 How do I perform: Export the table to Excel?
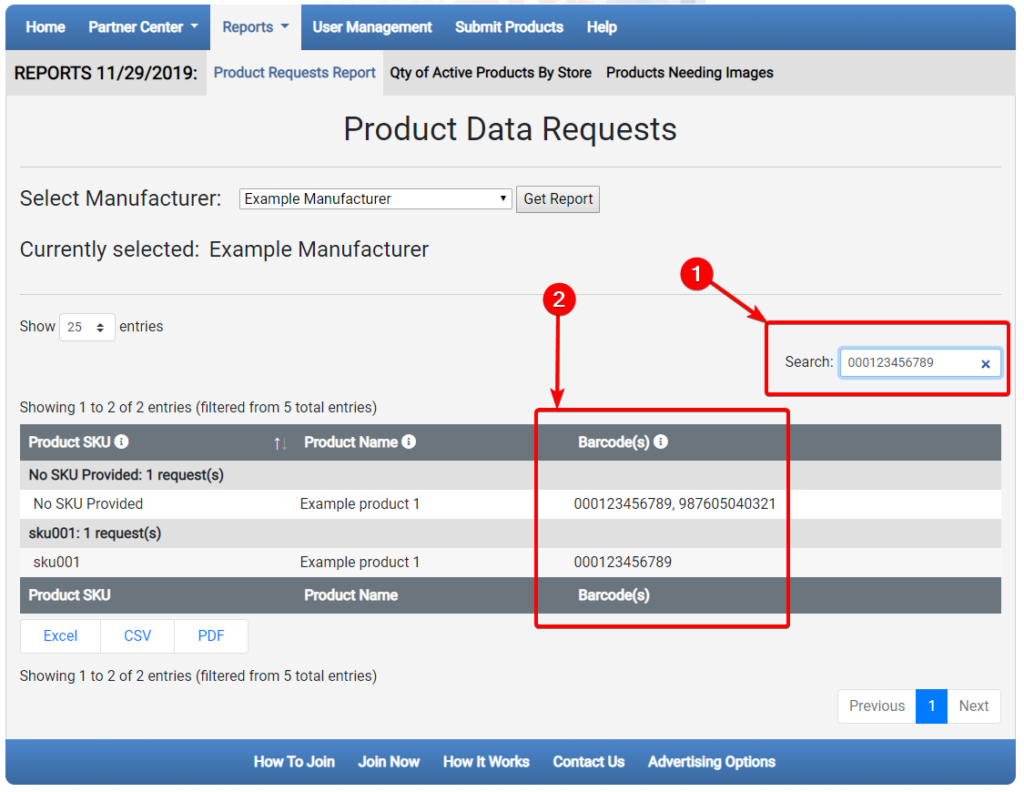[x=60, y=636]
